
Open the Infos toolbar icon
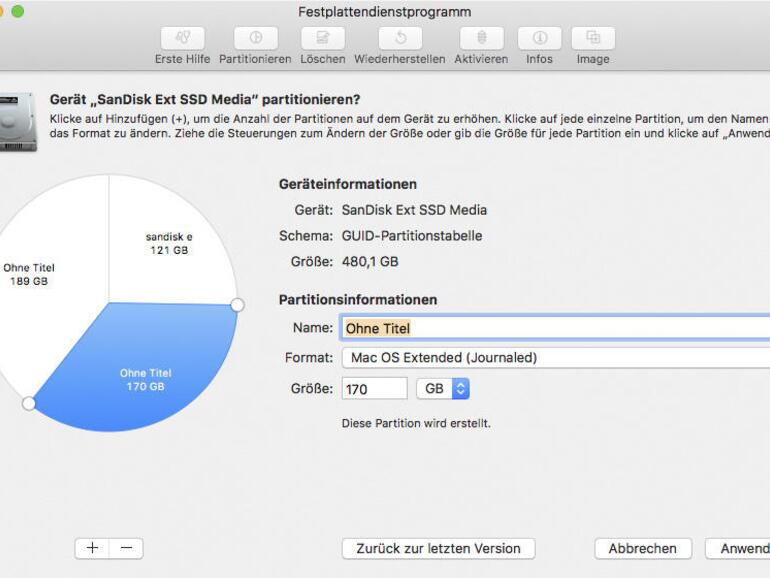[539, 38]
